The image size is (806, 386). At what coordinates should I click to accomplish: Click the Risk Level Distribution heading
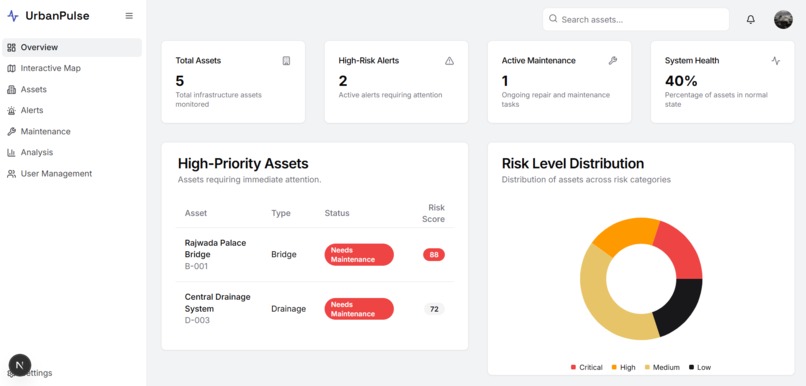573,163
